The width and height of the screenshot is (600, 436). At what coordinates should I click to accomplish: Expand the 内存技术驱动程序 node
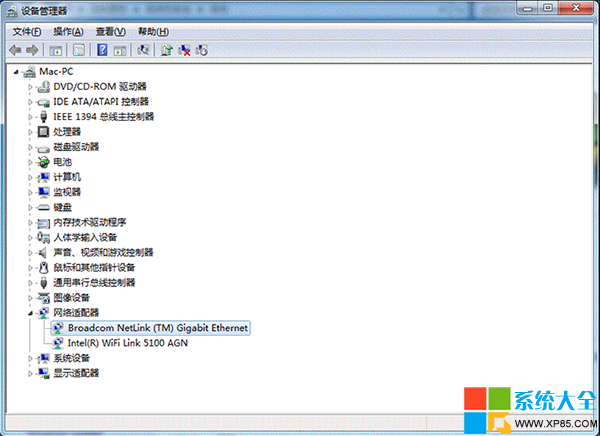point(30,222)
